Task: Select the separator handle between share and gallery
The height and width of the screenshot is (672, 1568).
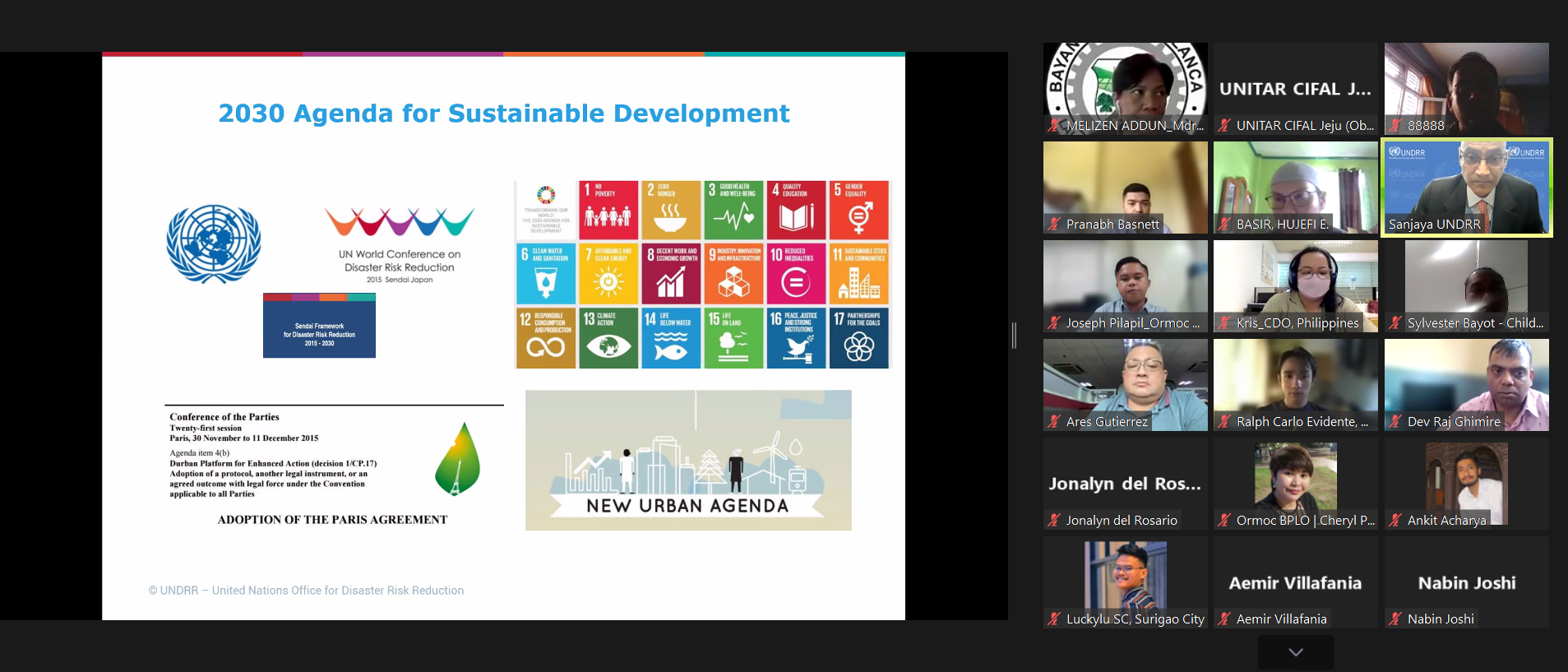Action: [1014, 336]
